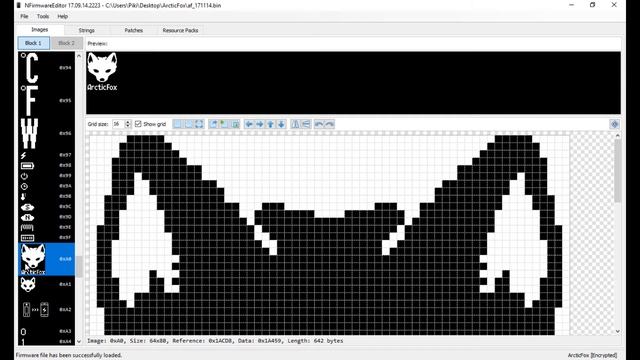Select the image labeled 0x9F
This screenshot has height=360, width=640.
(47, 238)
